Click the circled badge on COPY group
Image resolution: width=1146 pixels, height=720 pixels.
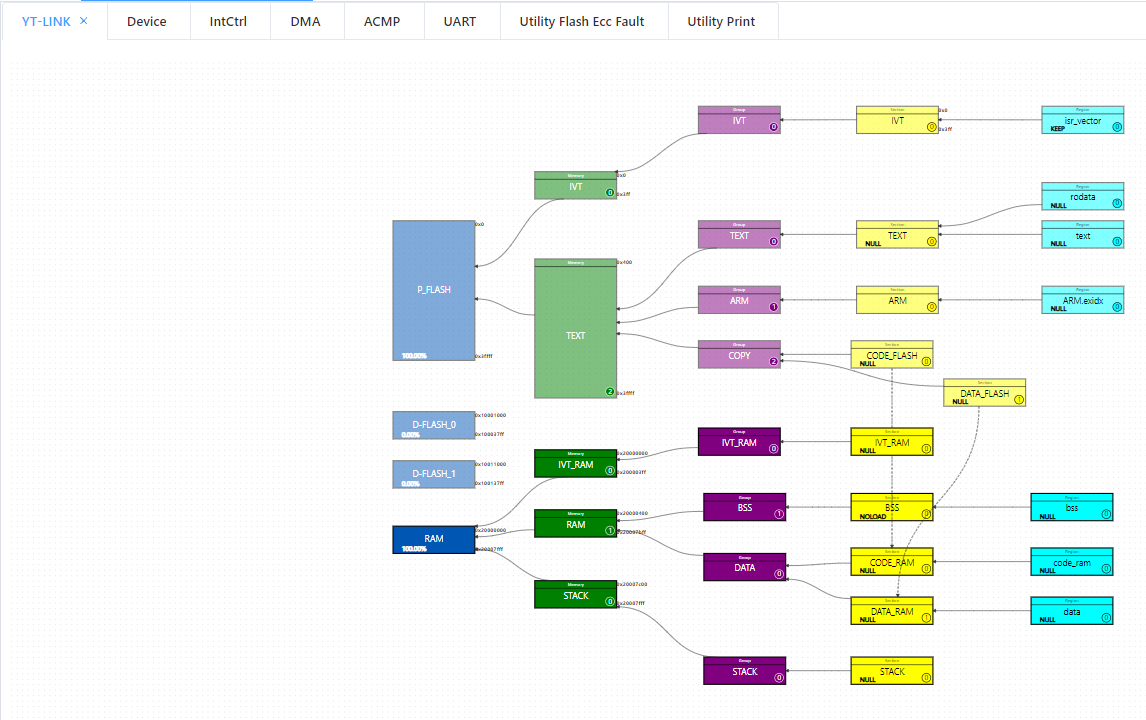click(773, 361)
